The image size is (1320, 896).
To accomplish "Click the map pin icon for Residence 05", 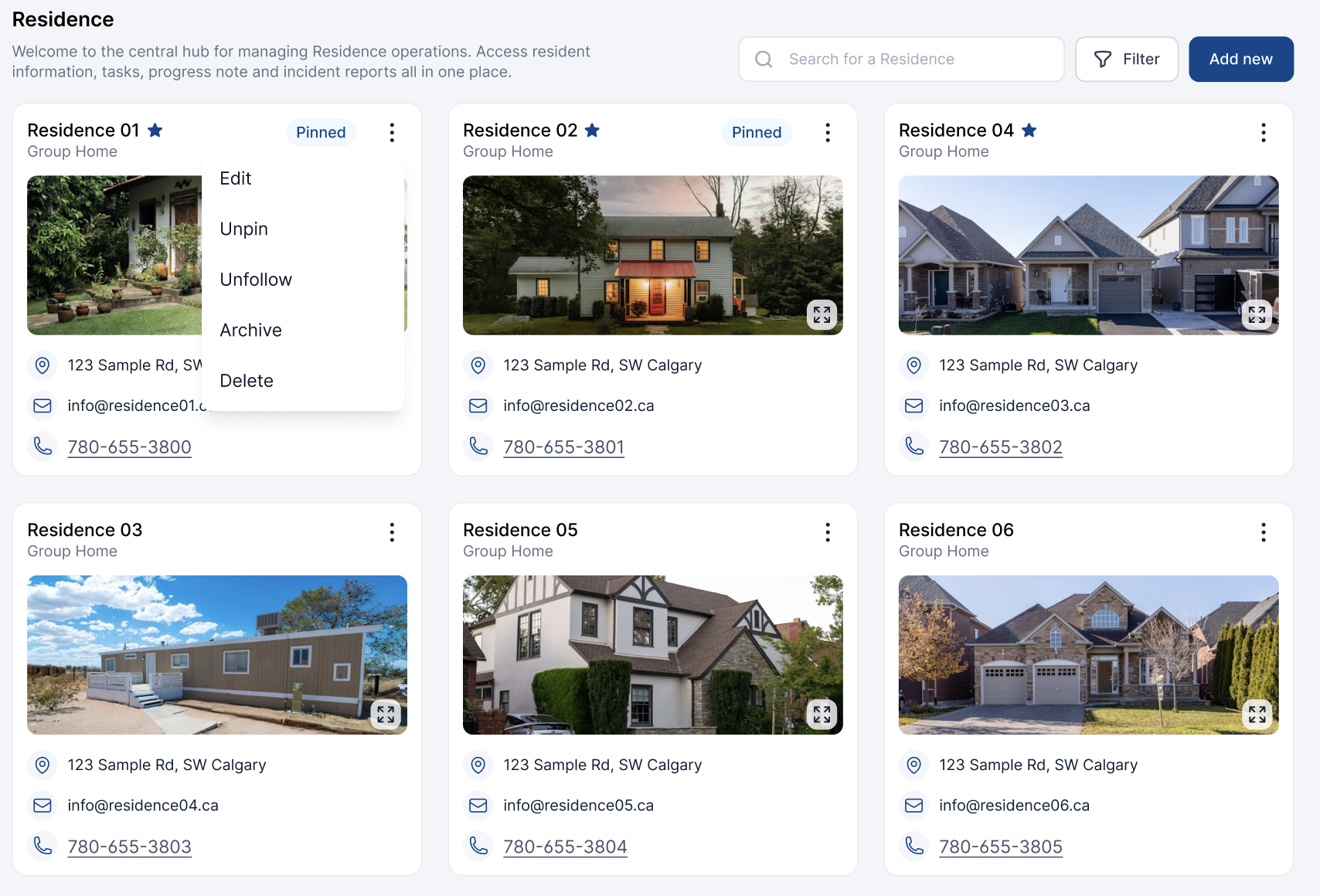I will 478,765.
